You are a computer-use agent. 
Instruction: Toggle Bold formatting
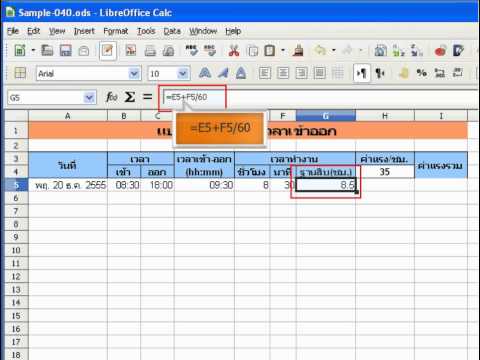[x=205, y=73]
